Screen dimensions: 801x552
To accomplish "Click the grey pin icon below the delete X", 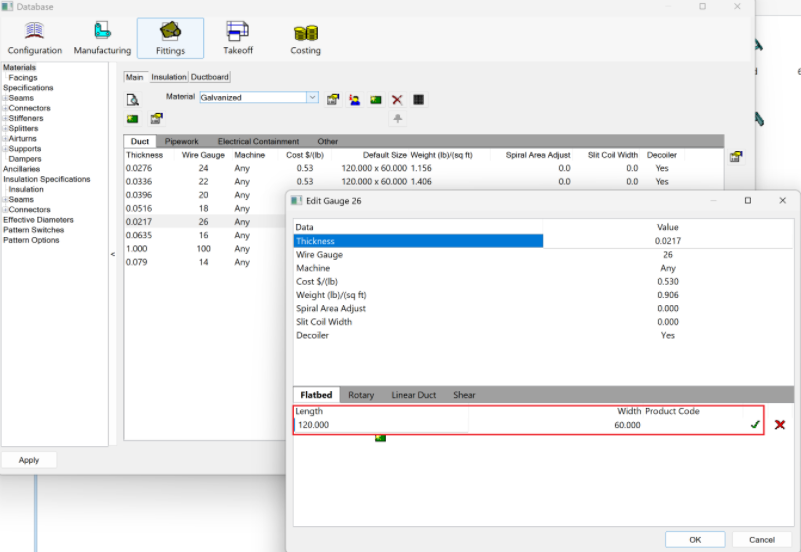I will tap(397, 119).
